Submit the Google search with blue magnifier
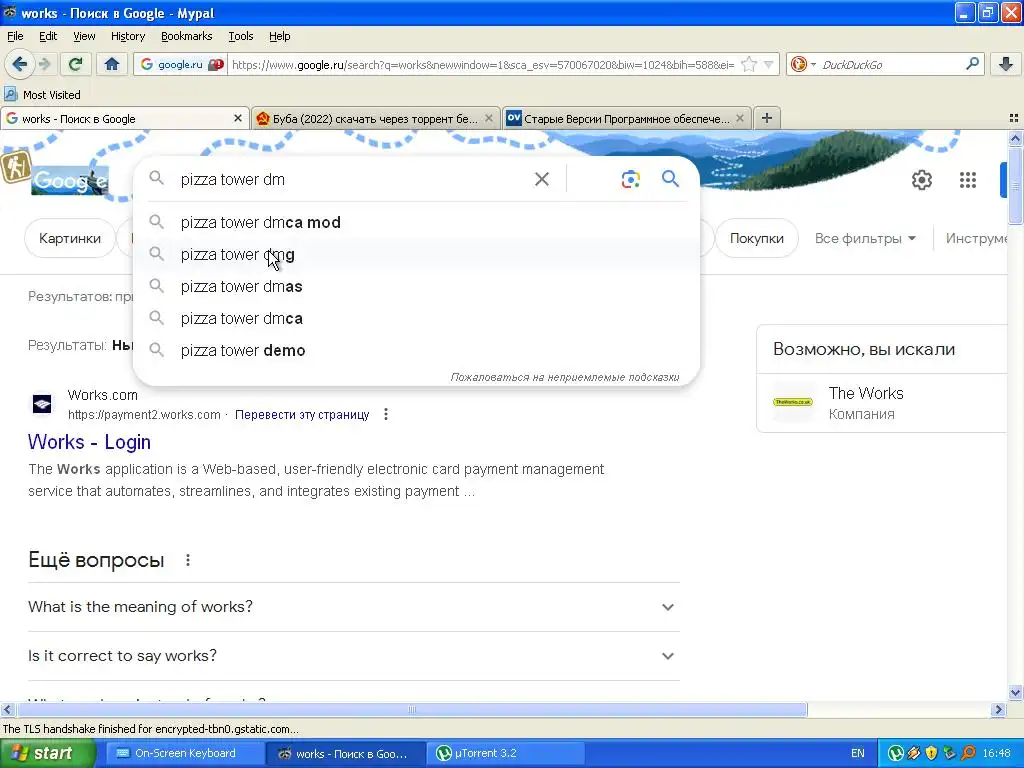Viewport: 1024px width, 768px height. pyautogui.click(x=670, y=178)
